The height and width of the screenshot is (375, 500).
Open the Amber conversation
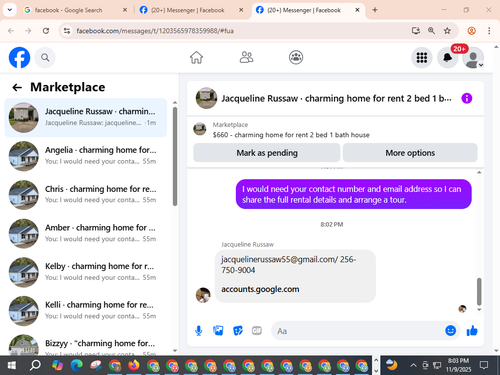(86, 233)
